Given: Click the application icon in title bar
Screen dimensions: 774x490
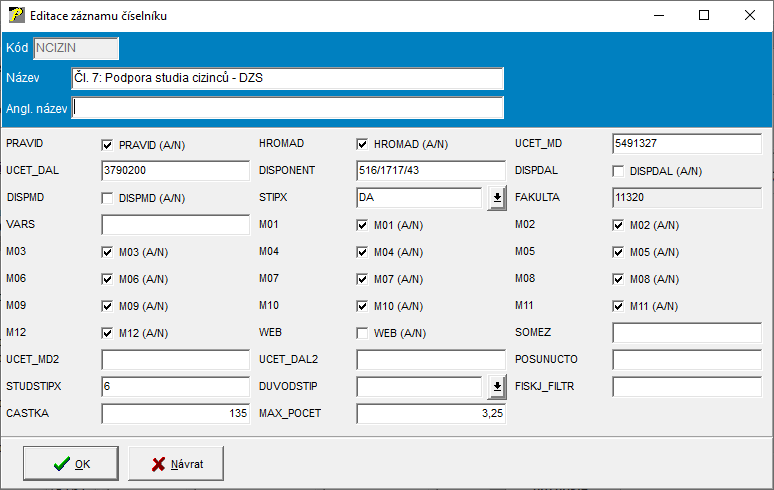Looking at the screenshot, I should (15, 16).
